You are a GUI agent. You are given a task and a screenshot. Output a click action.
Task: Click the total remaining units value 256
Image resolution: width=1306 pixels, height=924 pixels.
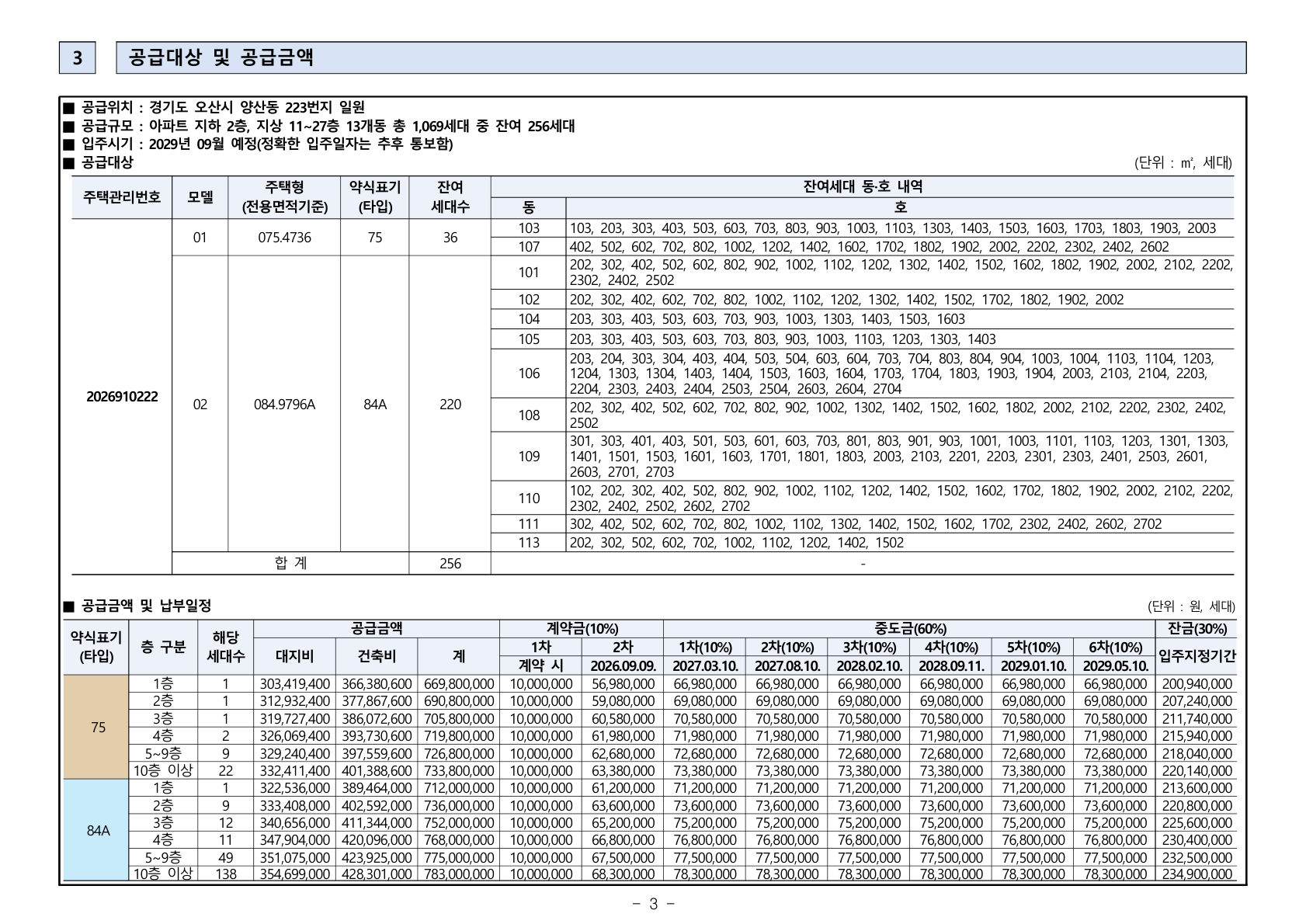point(450,563)
